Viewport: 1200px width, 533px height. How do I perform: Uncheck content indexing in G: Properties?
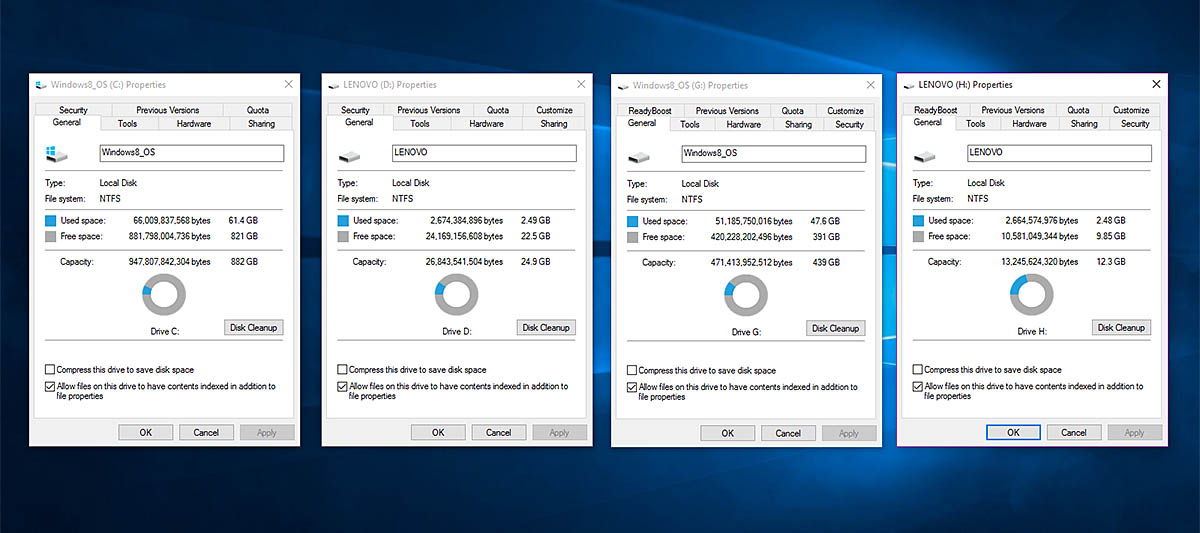coord(632,387)
